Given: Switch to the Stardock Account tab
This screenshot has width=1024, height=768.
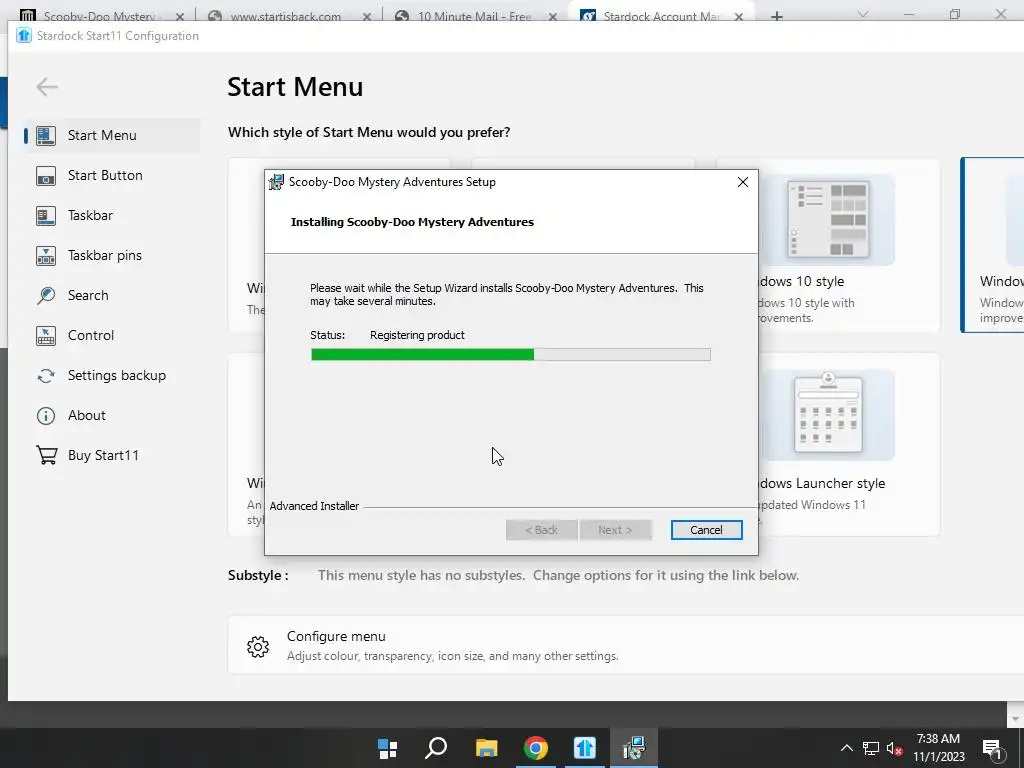Looking at the screenshot, I should (660, 16).
